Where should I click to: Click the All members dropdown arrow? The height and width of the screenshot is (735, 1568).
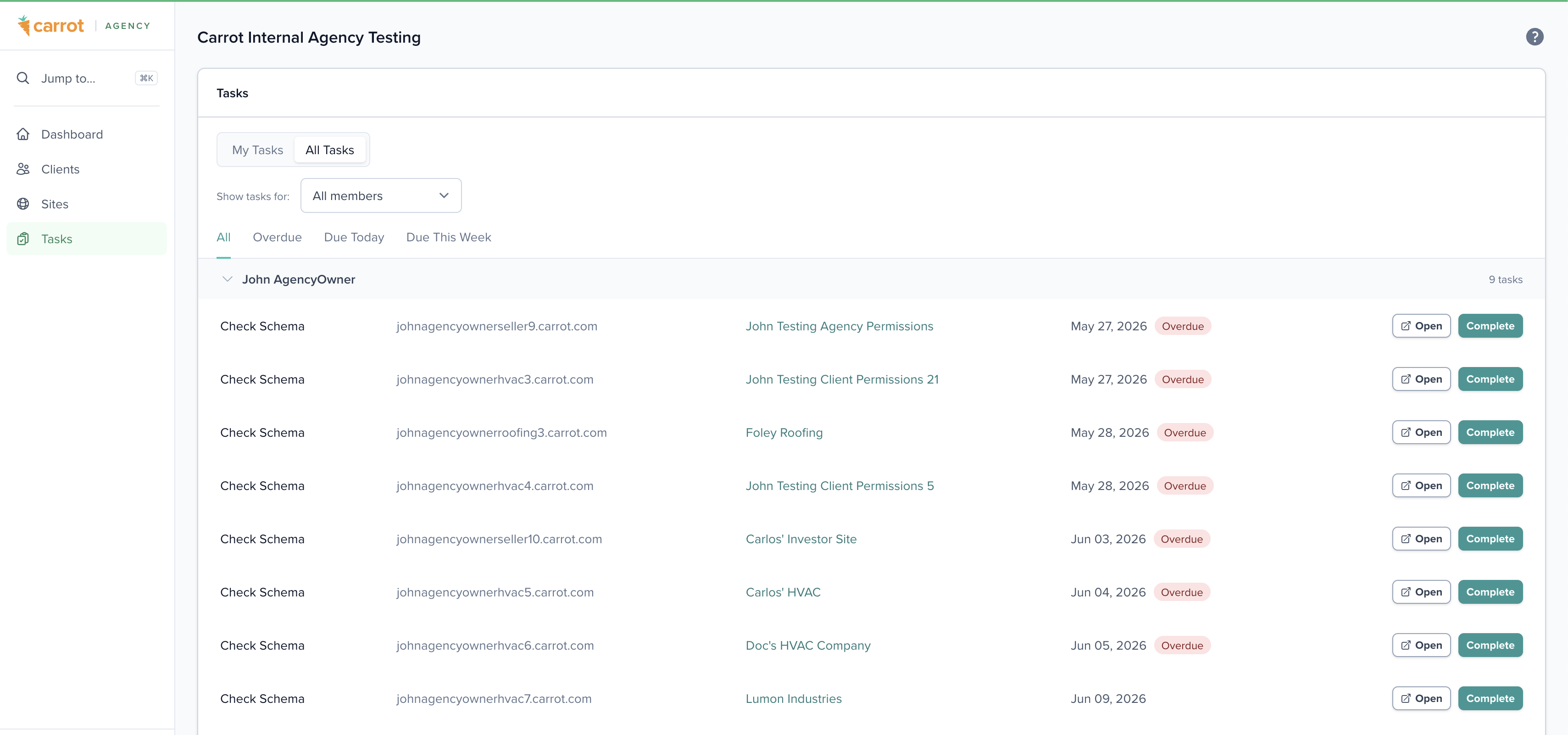(444, 195)
